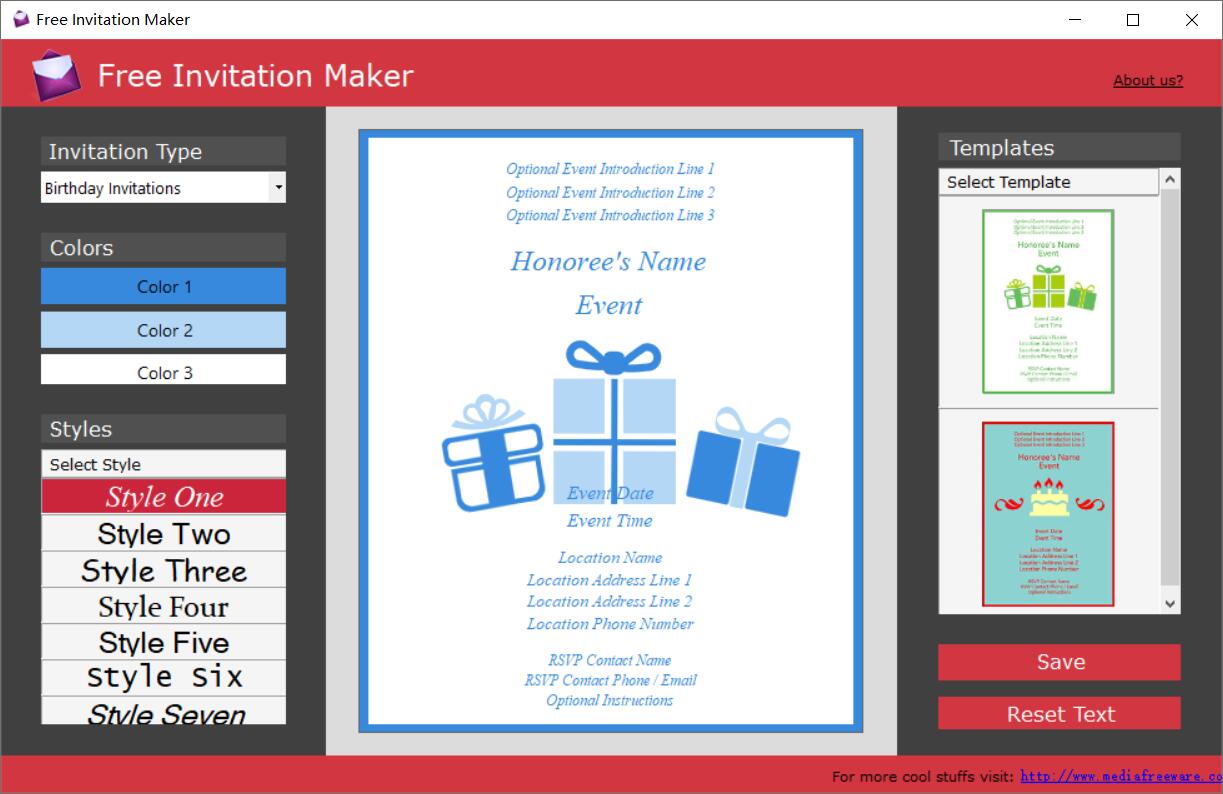Select the red birthday cake template thumbnail
Viewport: 1223px width, 794px height.
tap(1048, 514)
